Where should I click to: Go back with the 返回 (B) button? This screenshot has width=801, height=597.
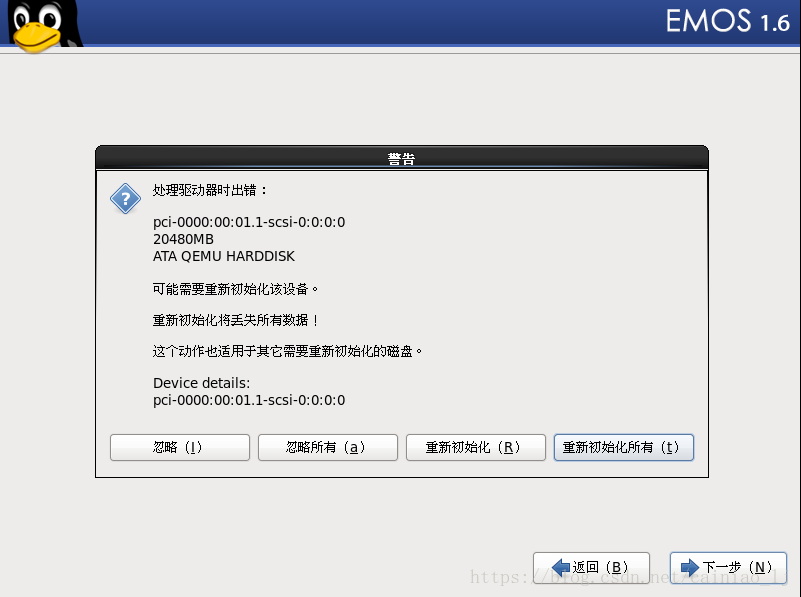pos(591,567)
